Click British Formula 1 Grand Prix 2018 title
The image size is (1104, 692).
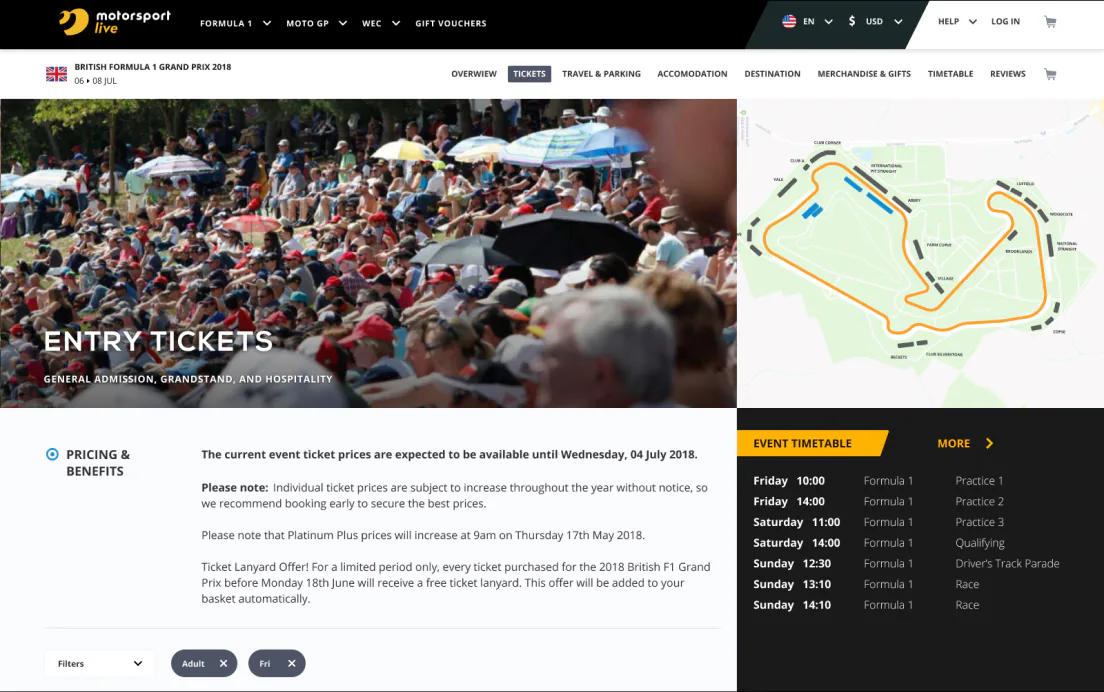coord(153,67)
